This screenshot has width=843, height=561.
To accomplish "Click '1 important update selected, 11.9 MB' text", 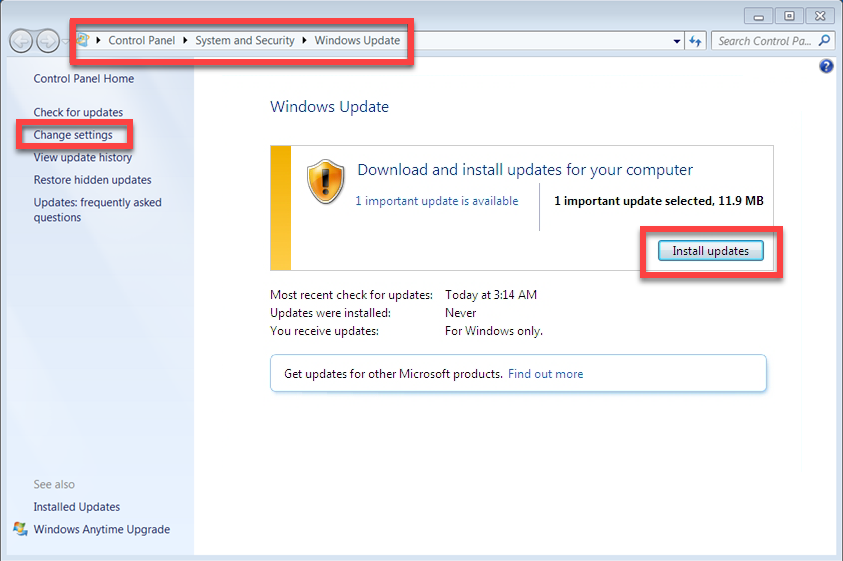I will (x=659, y=201).
